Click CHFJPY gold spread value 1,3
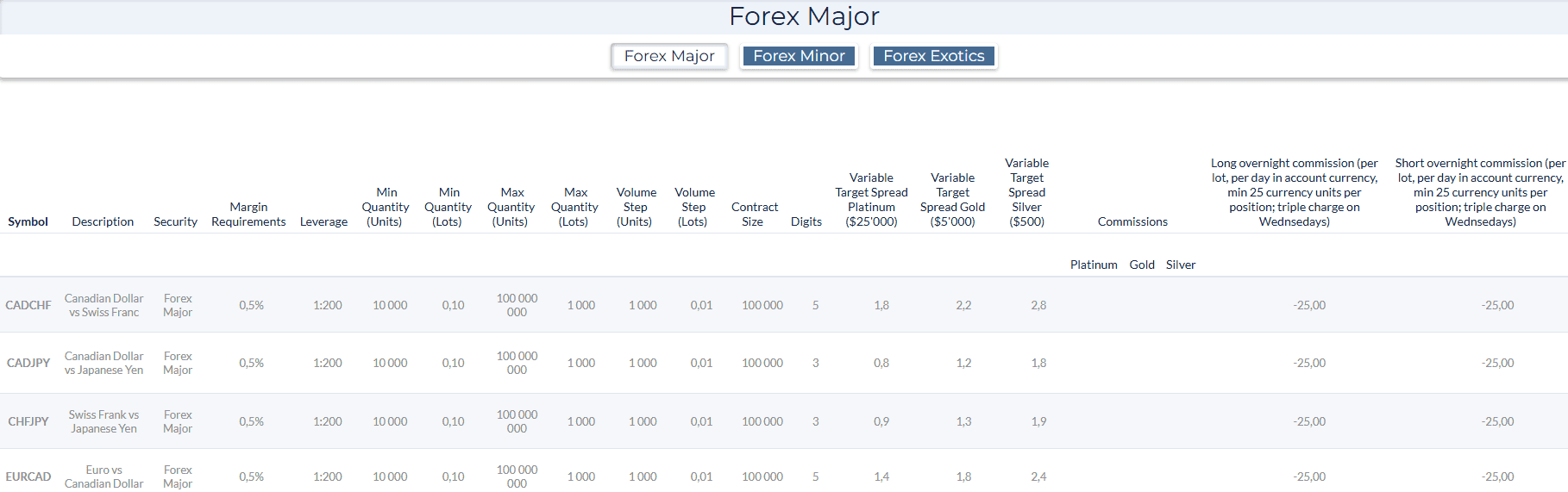1568x492 pixels. (x=963, y=421)
